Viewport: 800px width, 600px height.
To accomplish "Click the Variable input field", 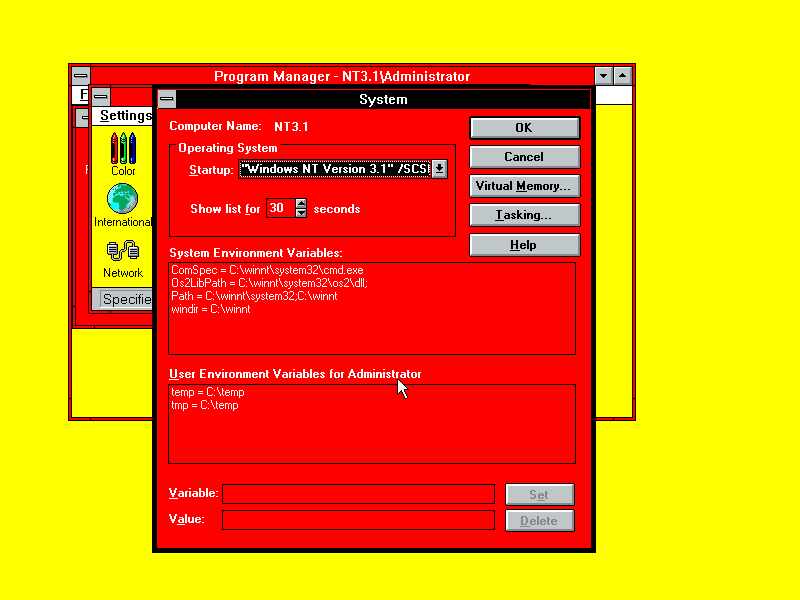I will (x=358, y=494).
